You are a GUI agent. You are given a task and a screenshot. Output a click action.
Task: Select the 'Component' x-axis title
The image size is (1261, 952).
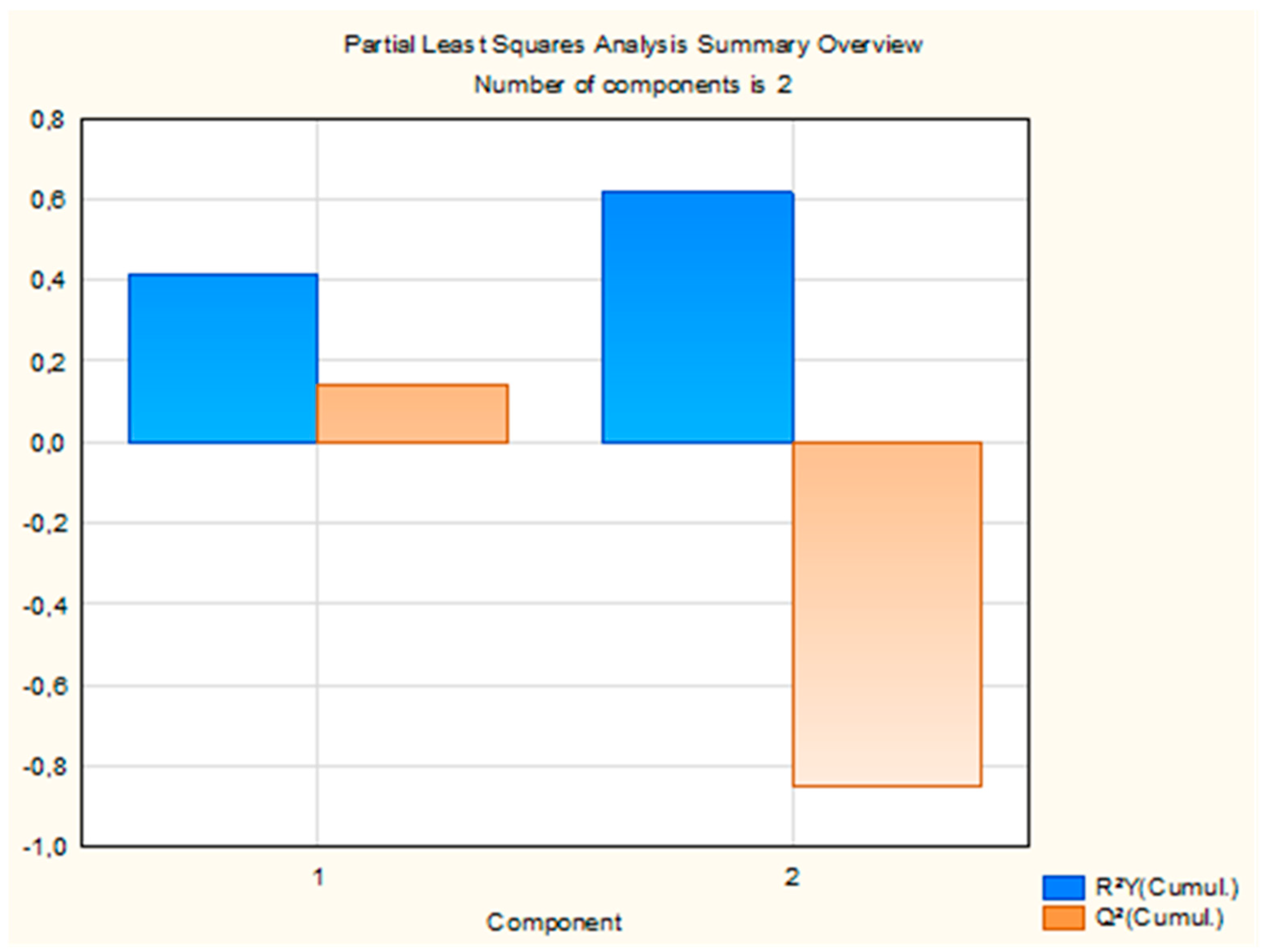point(554,922)
